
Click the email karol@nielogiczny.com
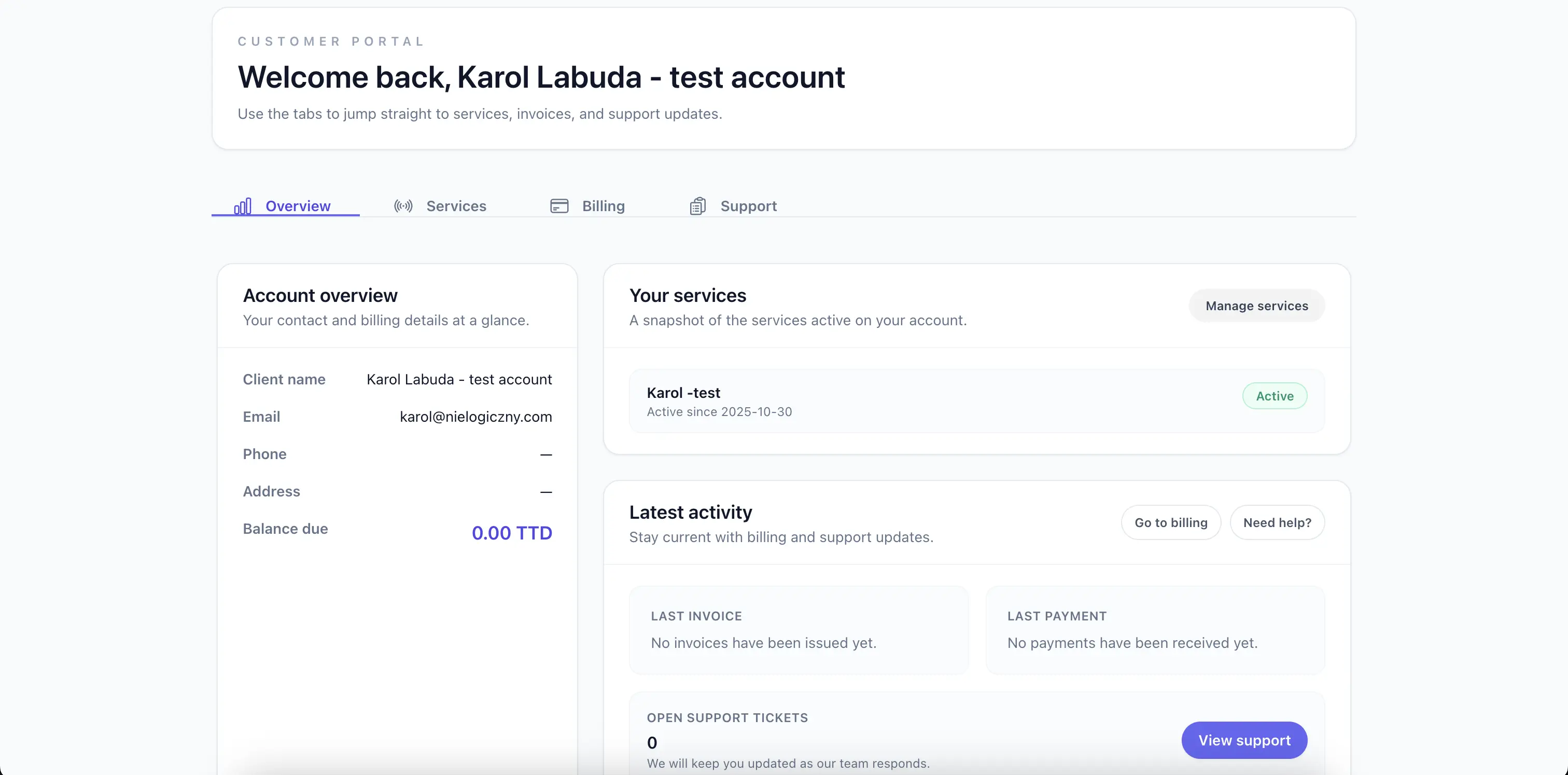pyautogui.click(x=475, y=417)
